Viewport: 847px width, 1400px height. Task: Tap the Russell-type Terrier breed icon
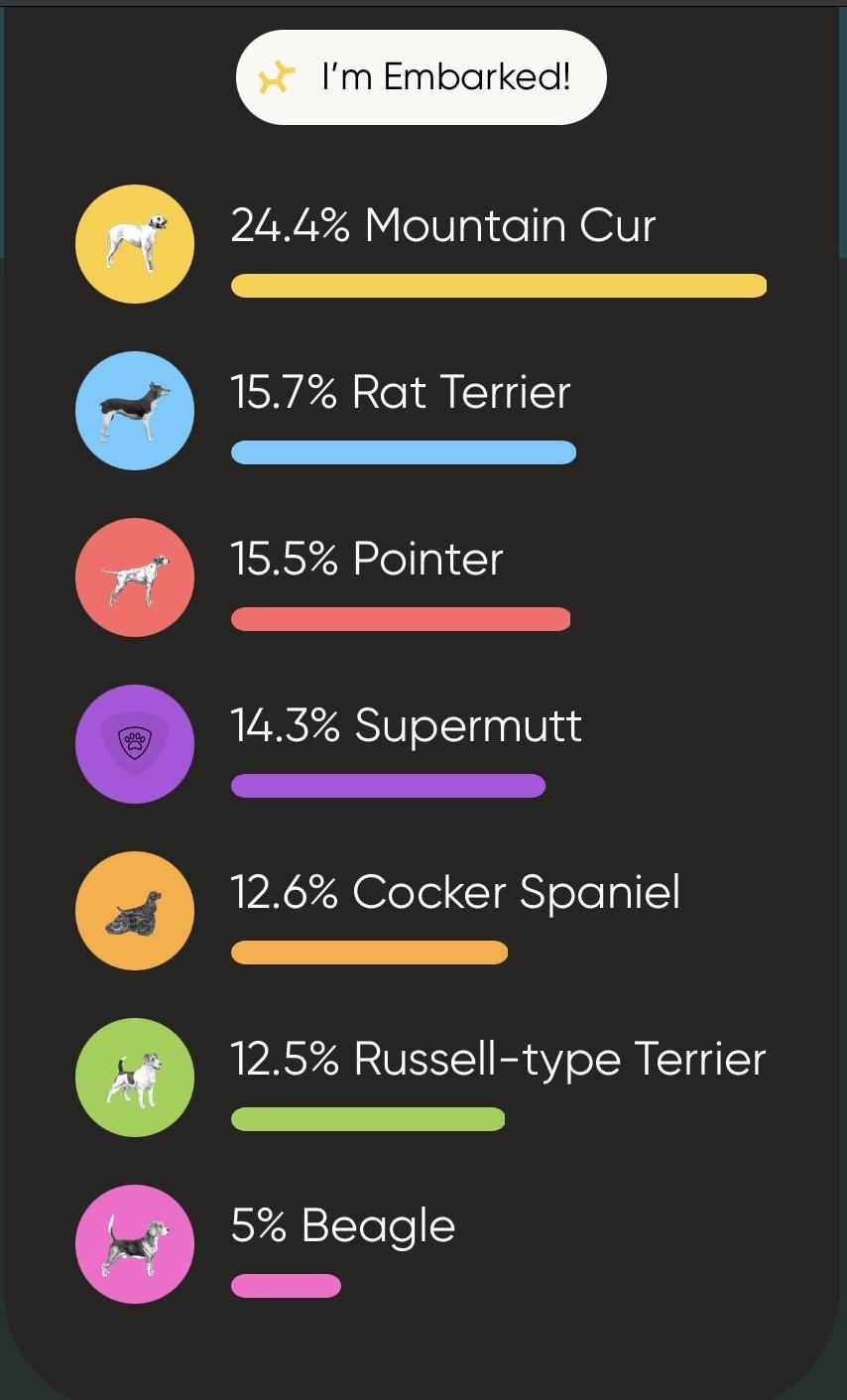tap(135, 1078)
